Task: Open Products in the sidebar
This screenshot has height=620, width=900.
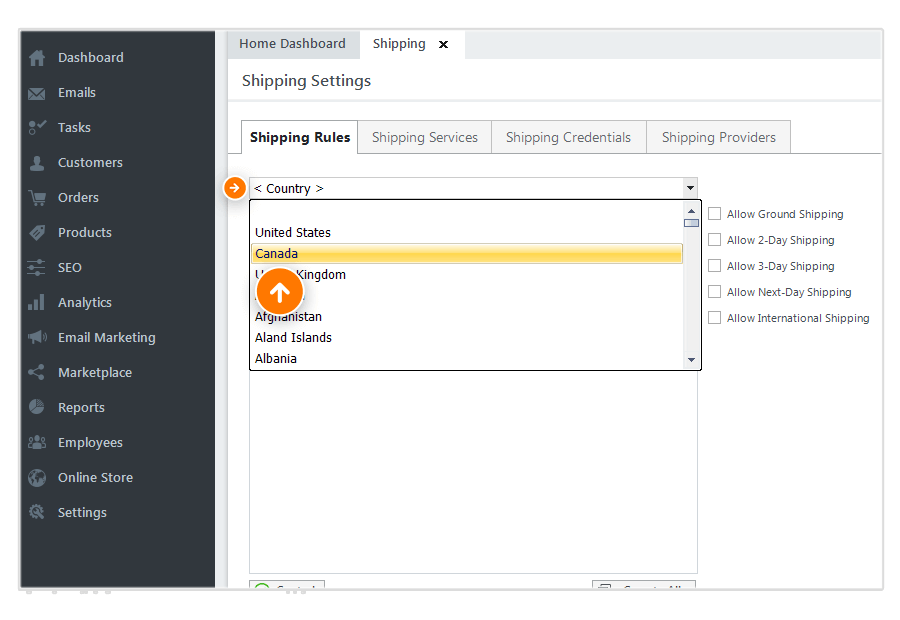Action: 85,233
